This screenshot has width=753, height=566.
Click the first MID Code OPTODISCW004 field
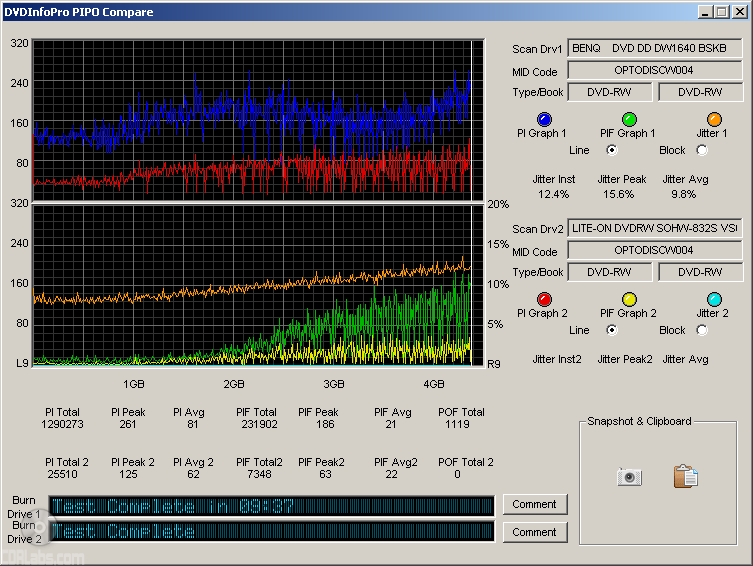point(655,70)
